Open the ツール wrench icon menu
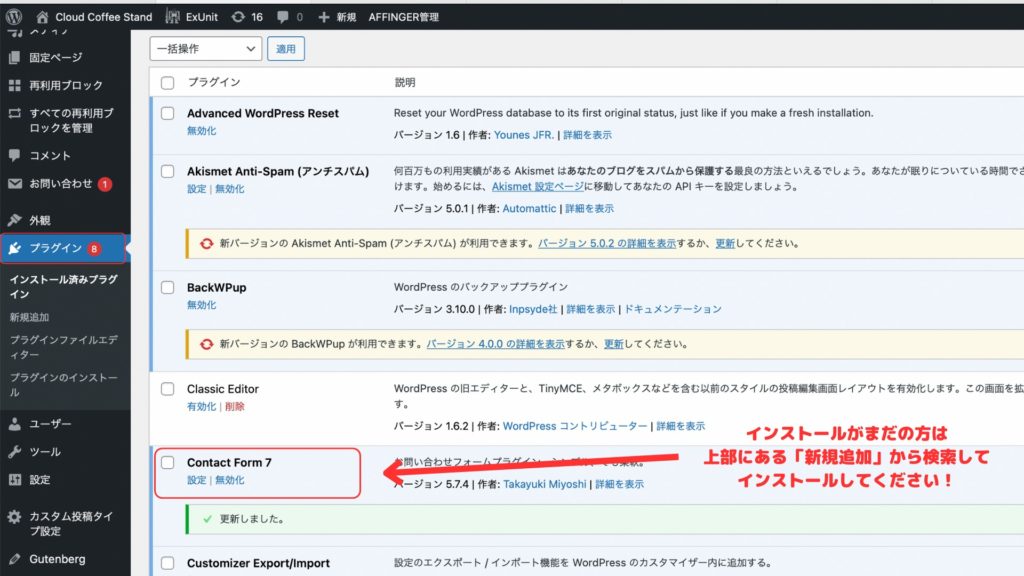This screenshot has height=576, width=1024. (x=14, y=452)
